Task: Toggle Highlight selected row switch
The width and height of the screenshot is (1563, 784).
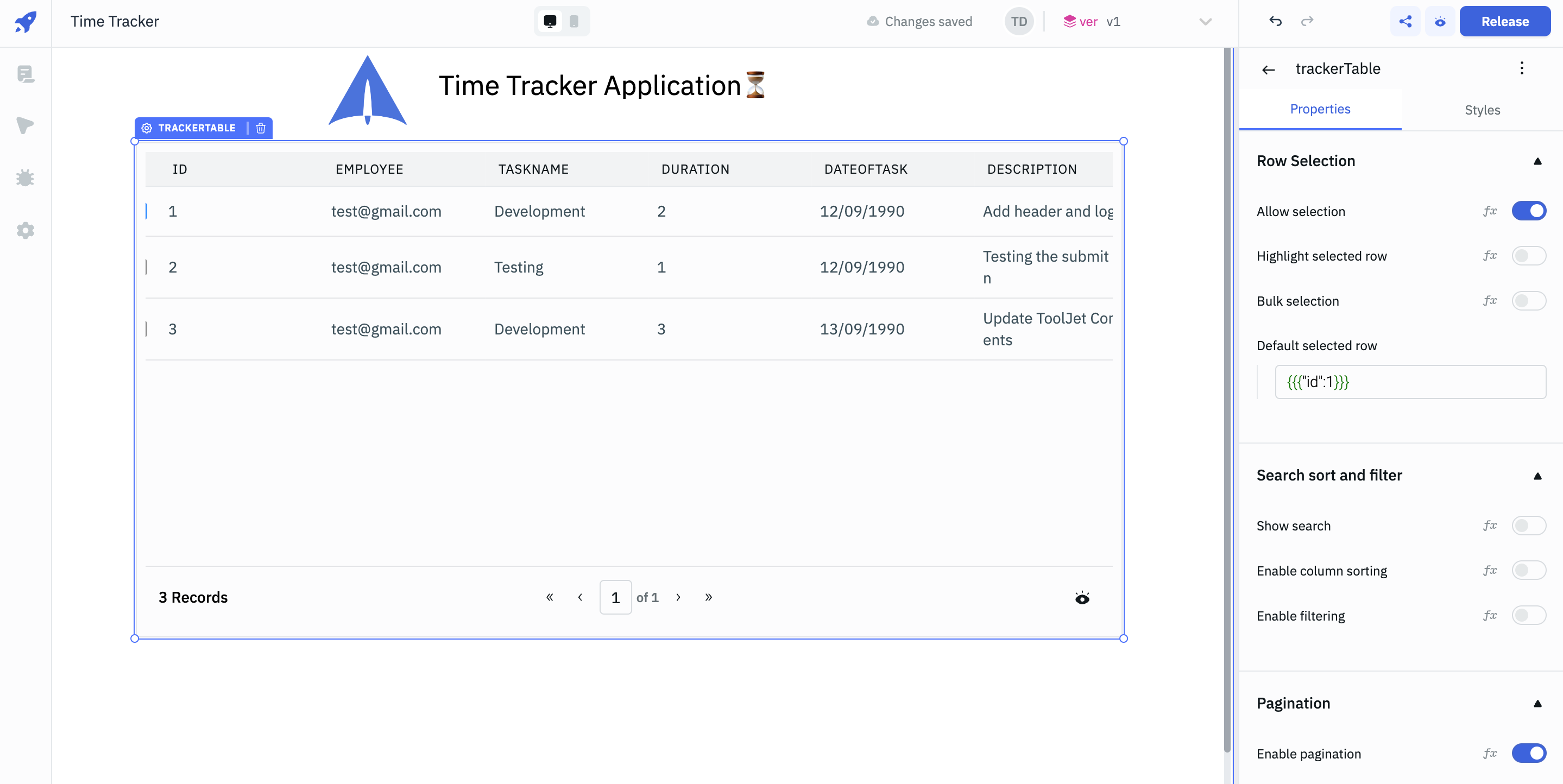Action: 1528,256
